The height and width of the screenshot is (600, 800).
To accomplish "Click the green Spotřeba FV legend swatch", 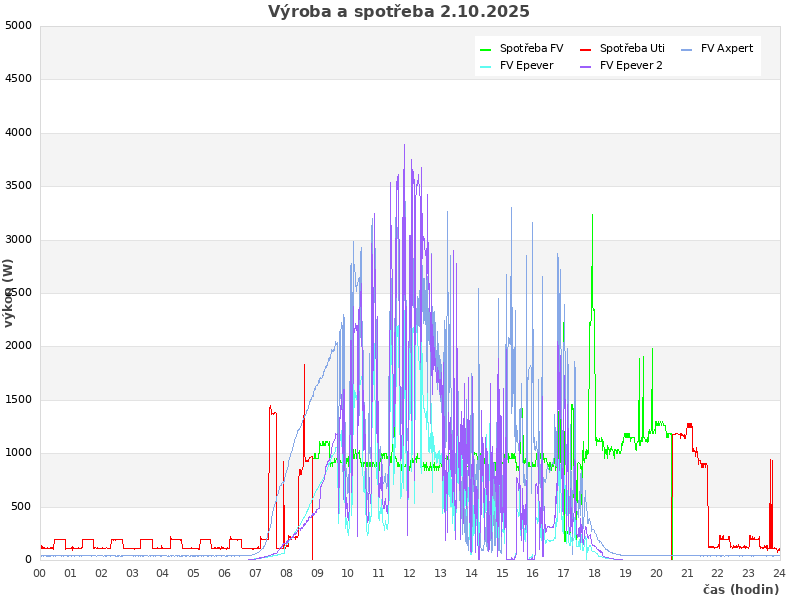I will click(x=486, y=49).
